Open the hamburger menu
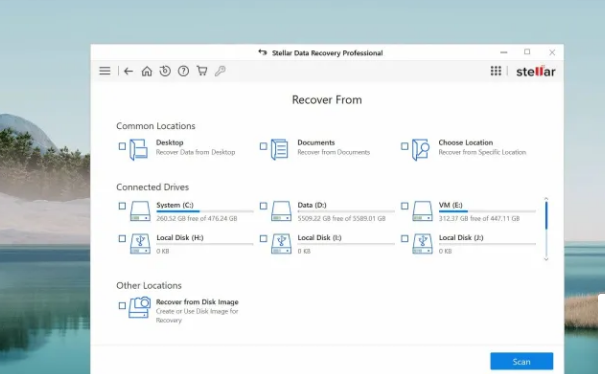Viewport: 605px width, 374px height. point(105,71)
